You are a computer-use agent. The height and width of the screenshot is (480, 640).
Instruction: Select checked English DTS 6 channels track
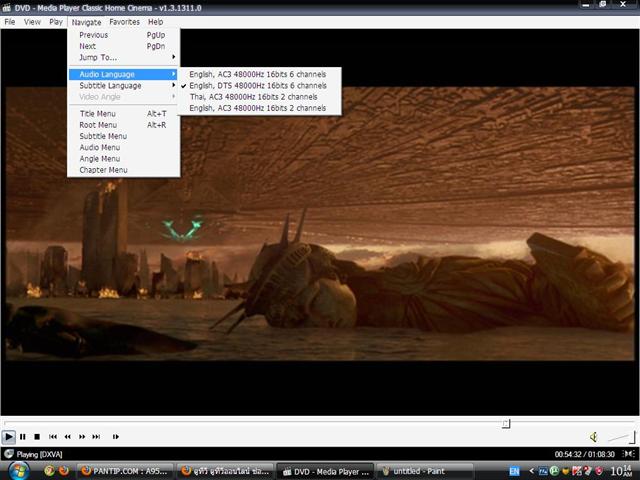[259, 86]
